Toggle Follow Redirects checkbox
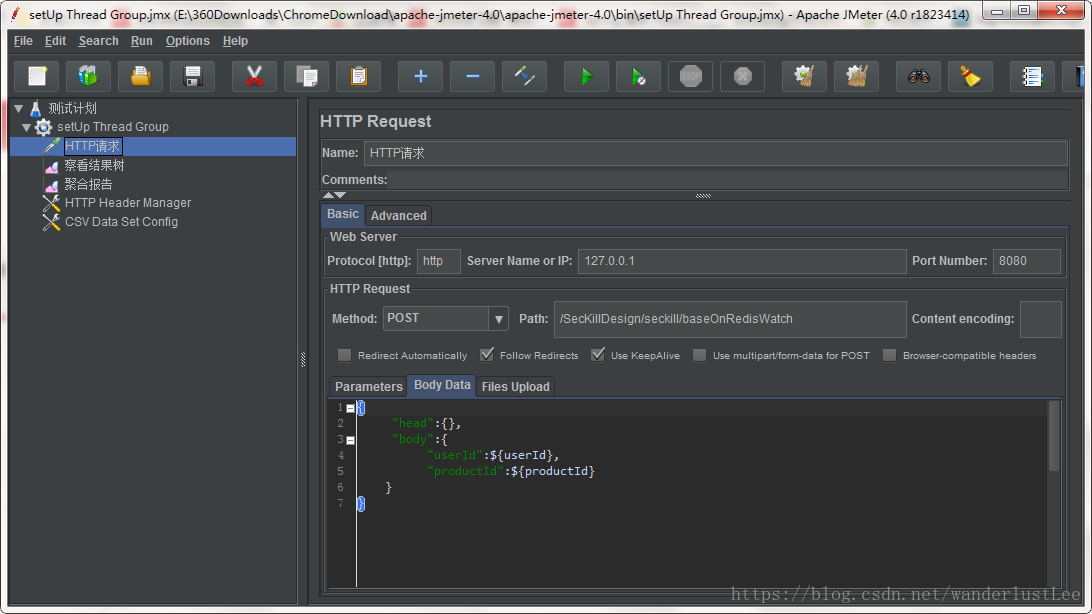 tap(487, 355)
